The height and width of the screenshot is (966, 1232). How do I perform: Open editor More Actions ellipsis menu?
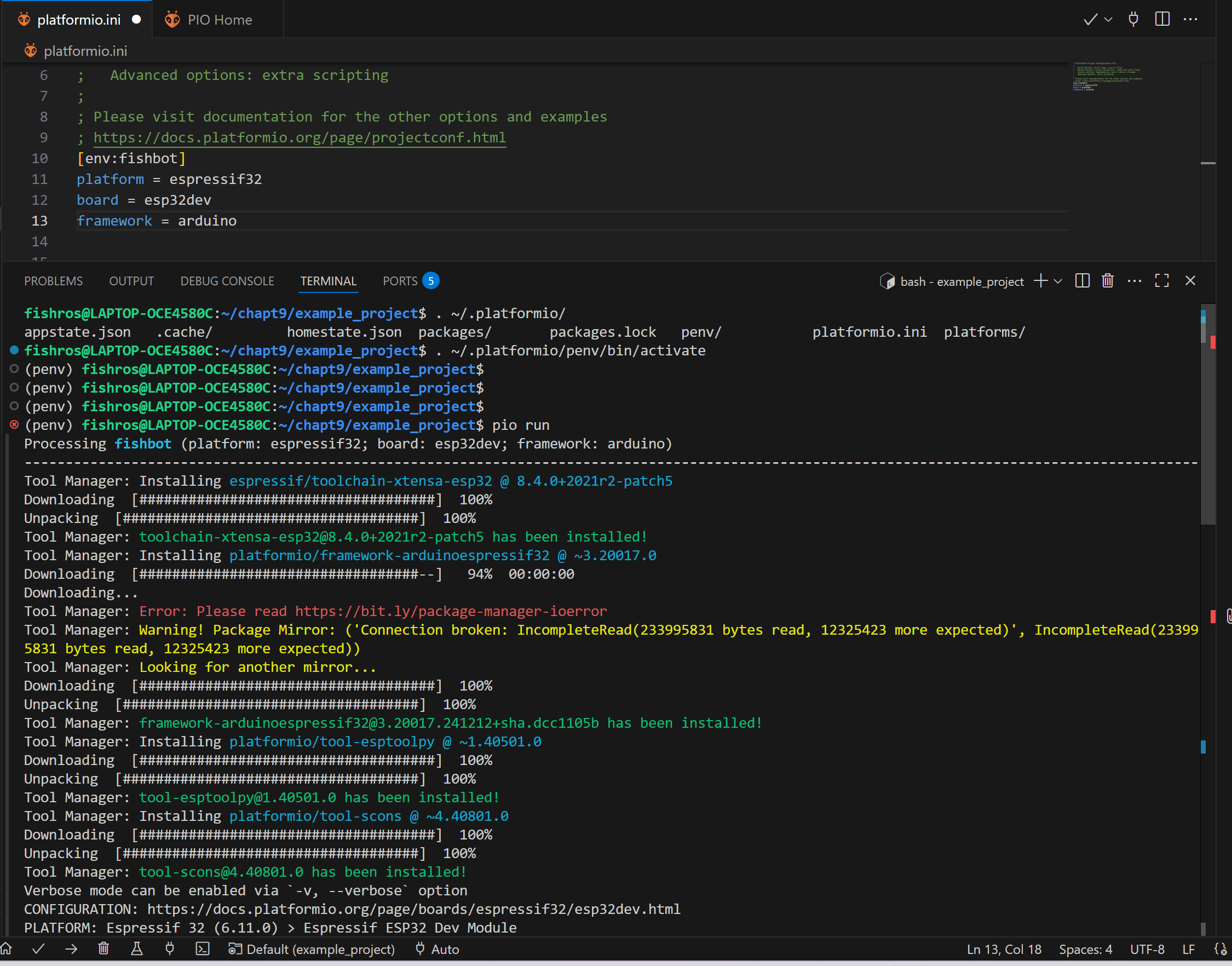point(1190,19)
